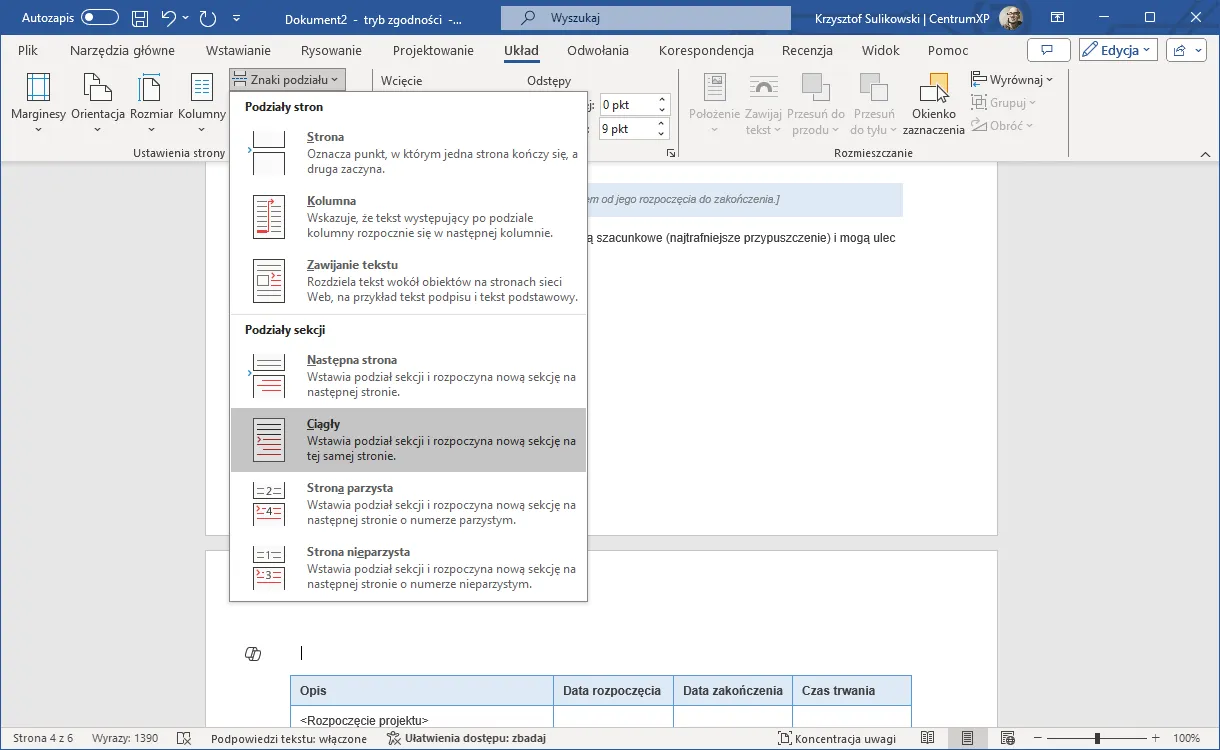Expand the Edycja mode dropdown

[x=1119, y=50]
